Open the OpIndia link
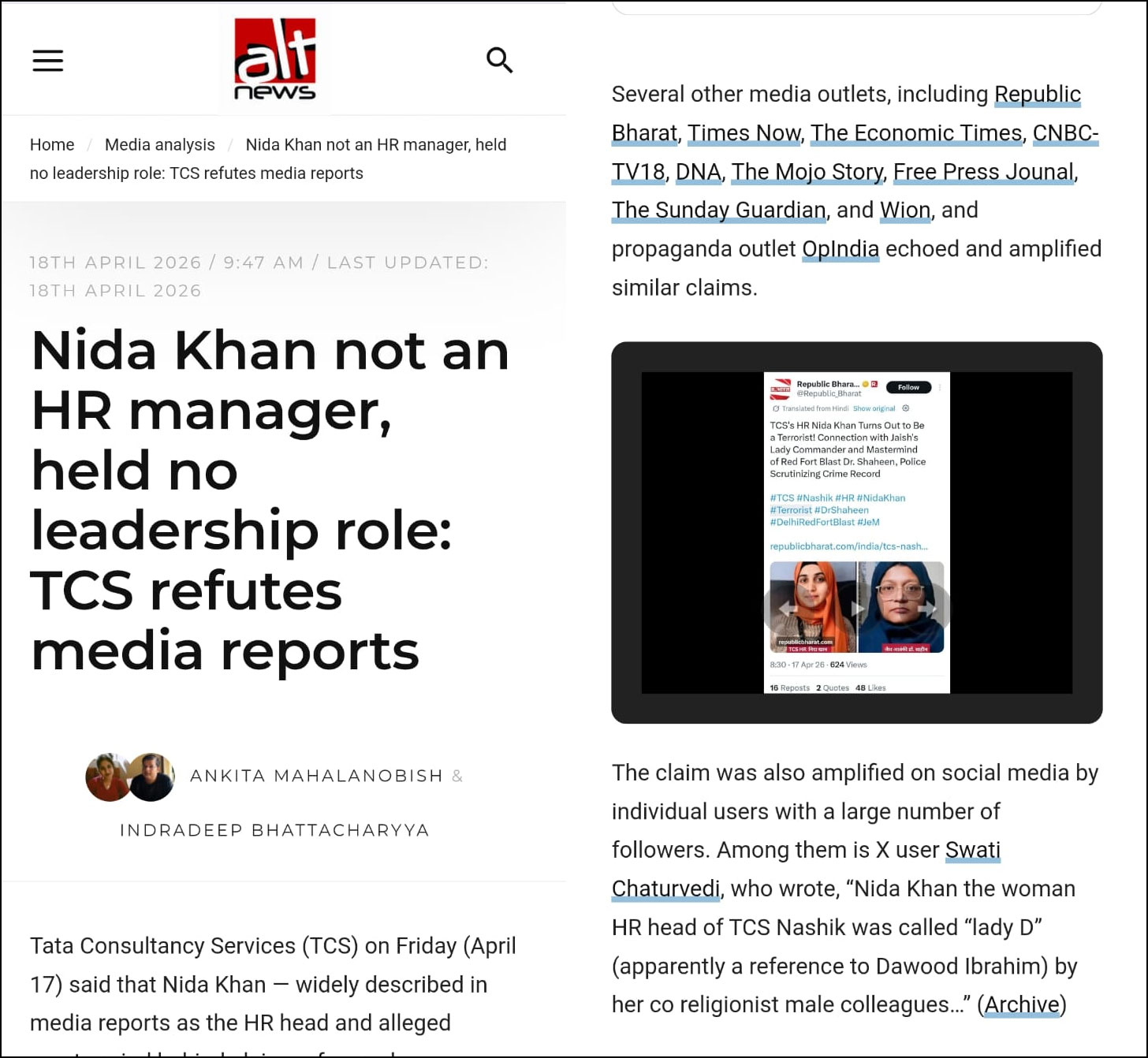Screen dimensions: 1148x1058 pyautogui.click(x=840, y=248)
